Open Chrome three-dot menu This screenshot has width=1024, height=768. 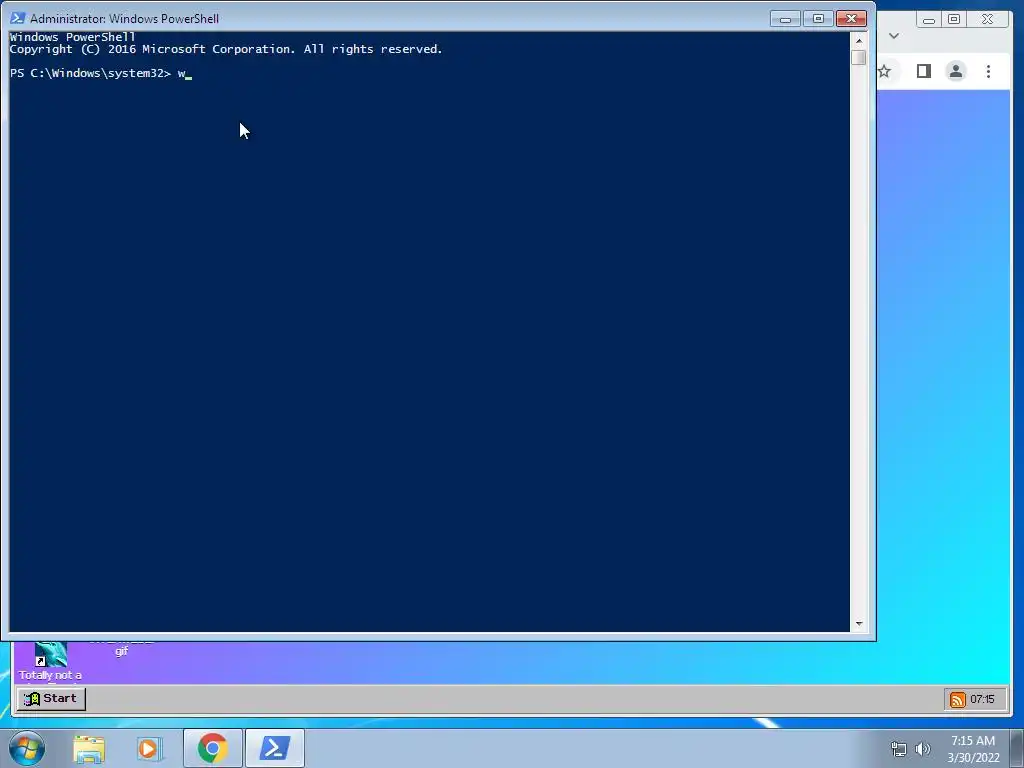pyautogui.click(x=988, y=71)
